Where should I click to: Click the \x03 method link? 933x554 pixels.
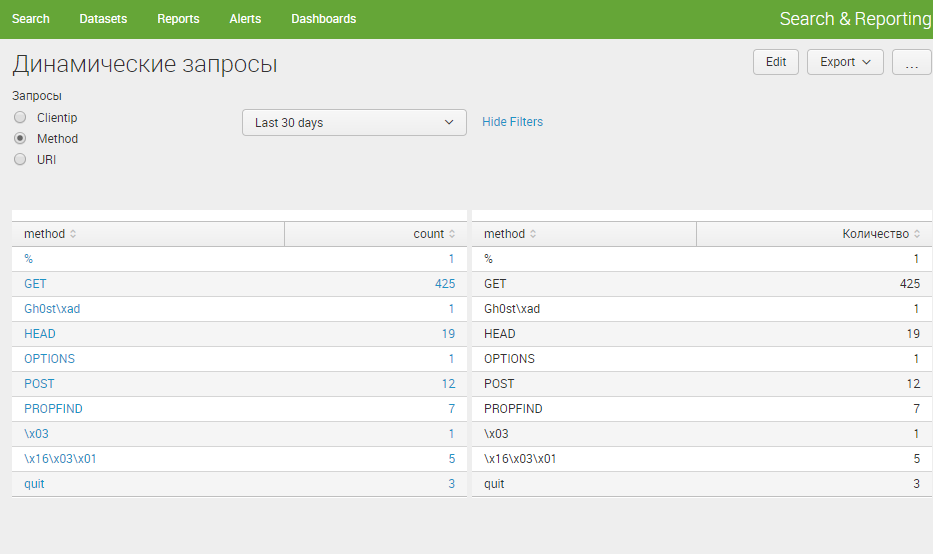[36, 434]
